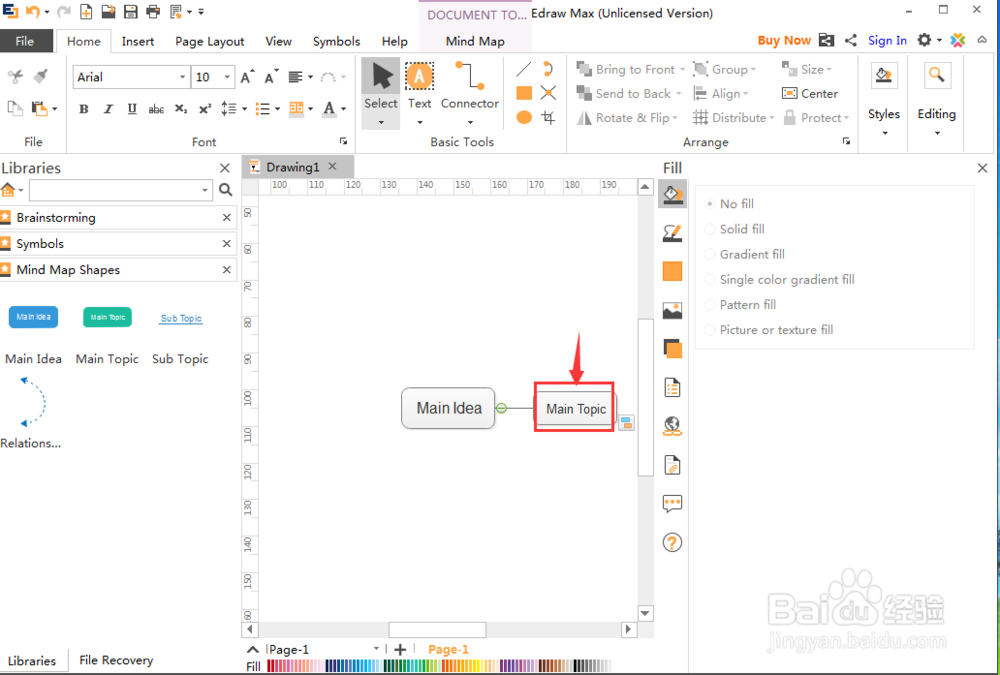Pick the arc drawing tool

(548, 69)
